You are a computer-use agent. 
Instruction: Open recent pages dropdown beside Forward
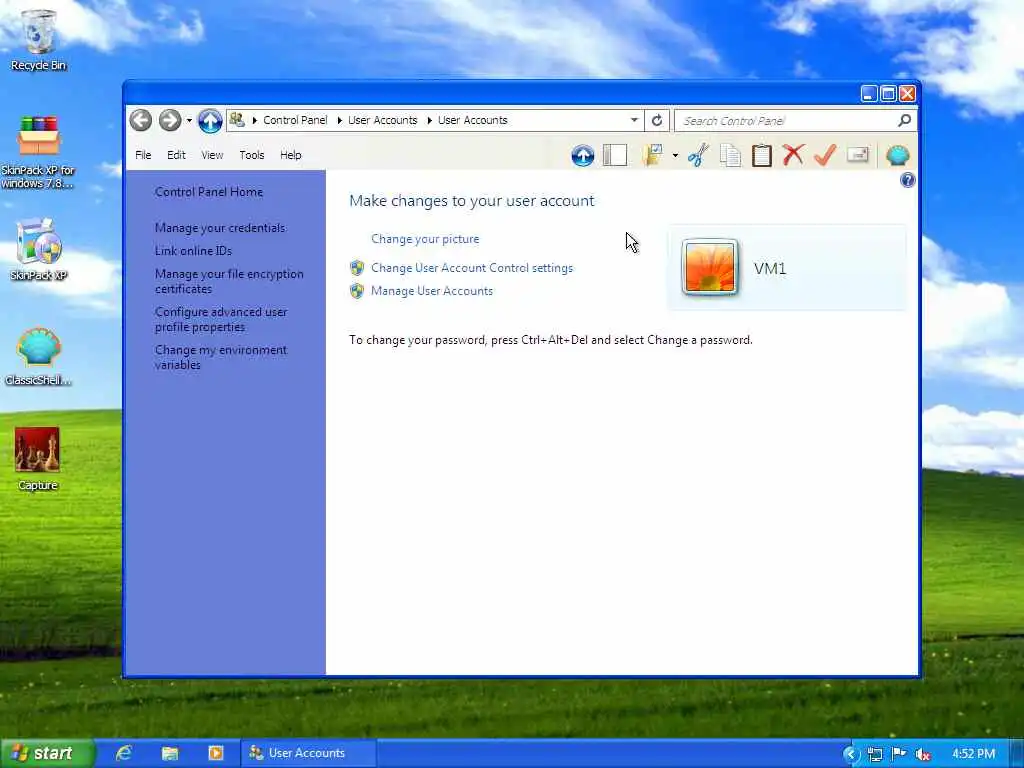tap(189, 121)
